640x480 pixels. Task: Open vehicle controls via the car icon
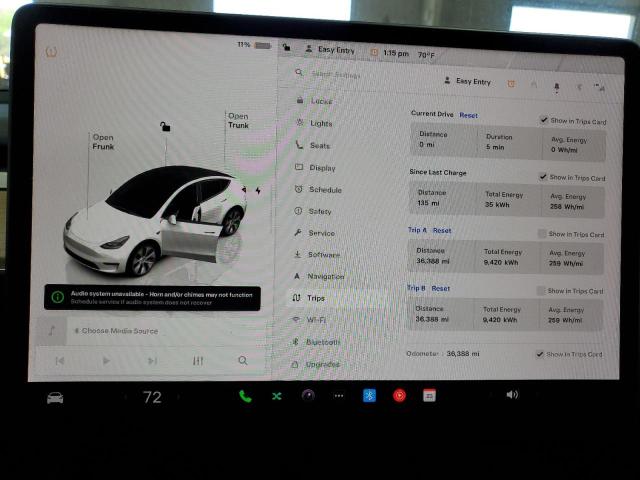(x=55, y=398)
